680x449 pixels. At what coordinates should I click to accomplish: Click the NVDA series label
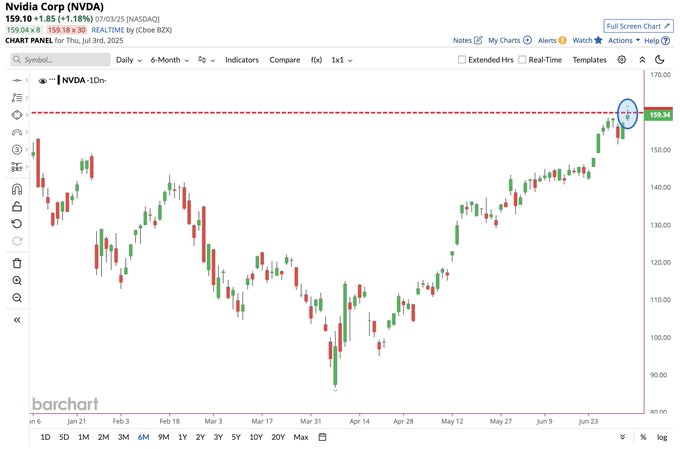click(73, 80)
